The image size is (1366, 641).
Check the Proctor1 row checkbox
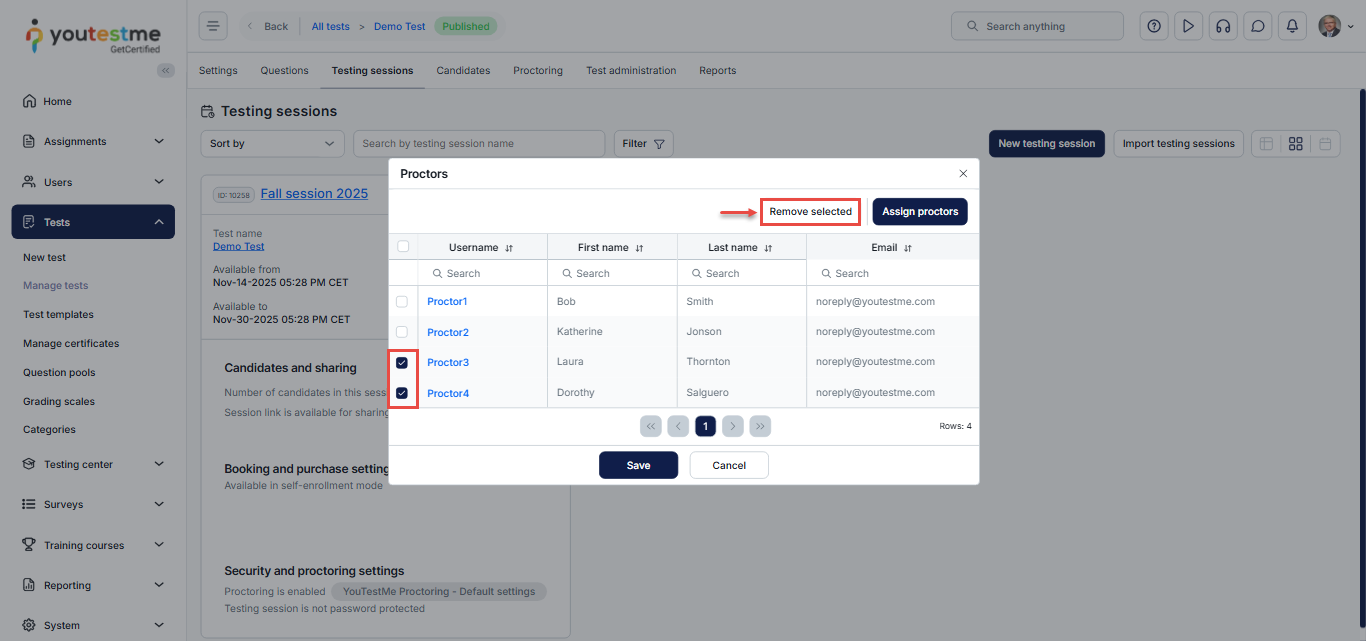click(x=402, y=301)
